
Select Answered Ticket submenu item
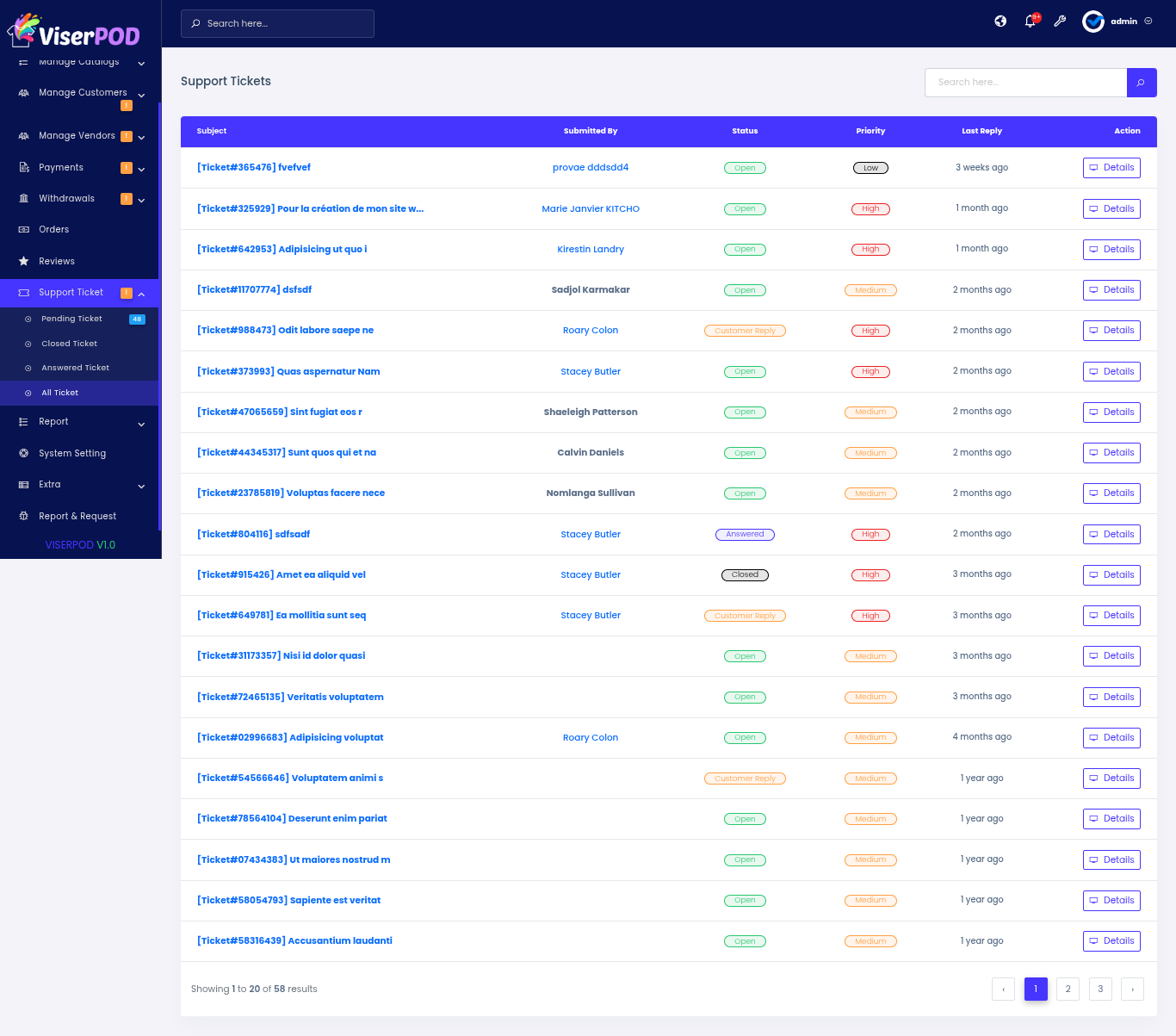tap(75, 368)
